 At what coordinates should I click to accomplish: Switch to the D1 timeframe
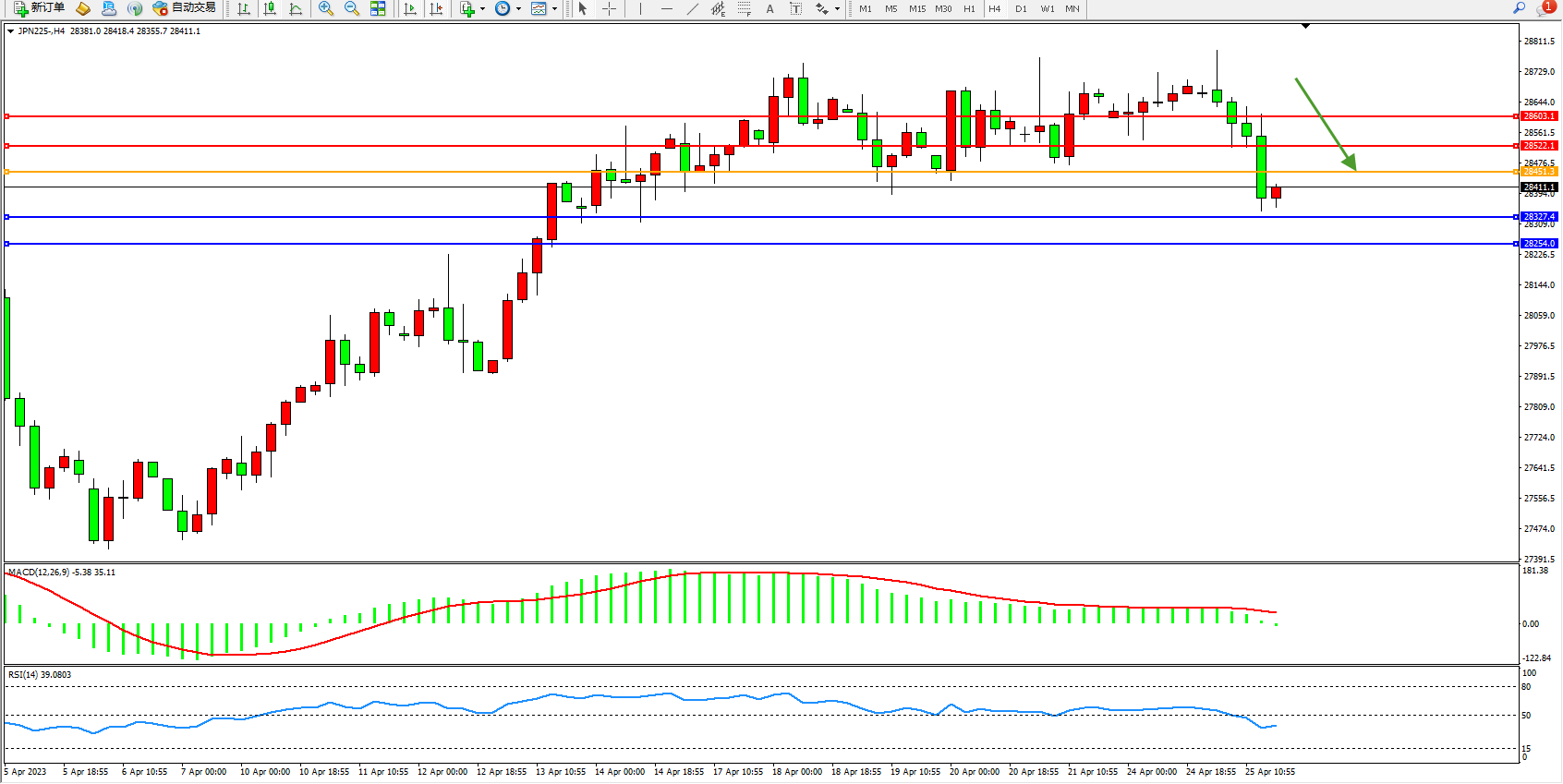click(1021, 8)
